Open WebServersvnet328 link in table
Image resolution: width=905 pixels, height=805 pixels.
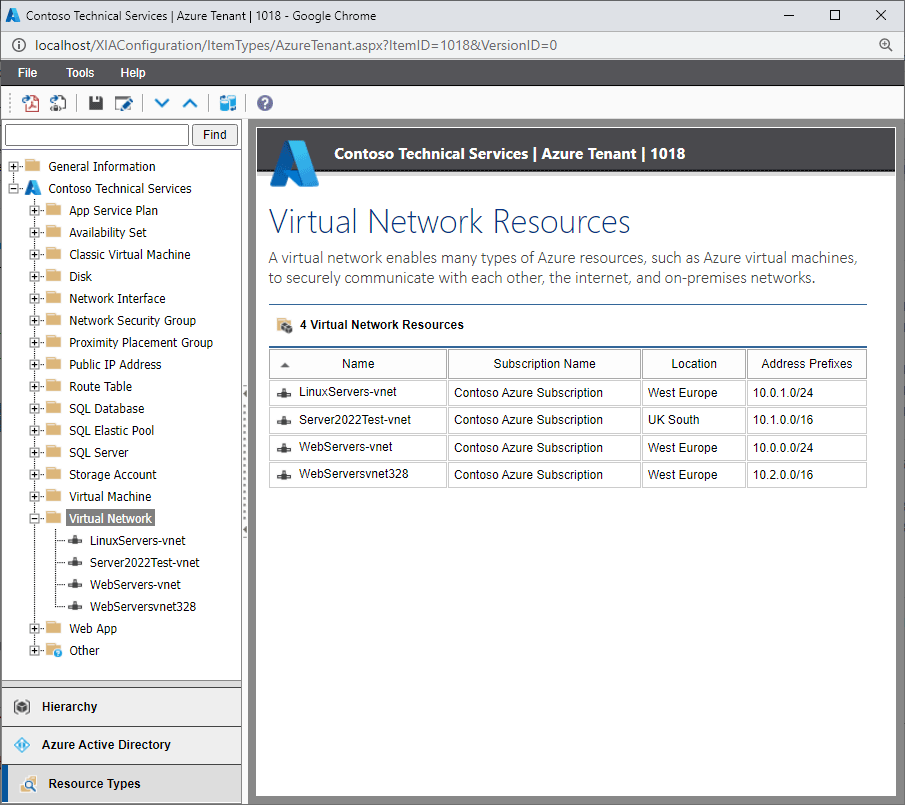pos(353,474)
